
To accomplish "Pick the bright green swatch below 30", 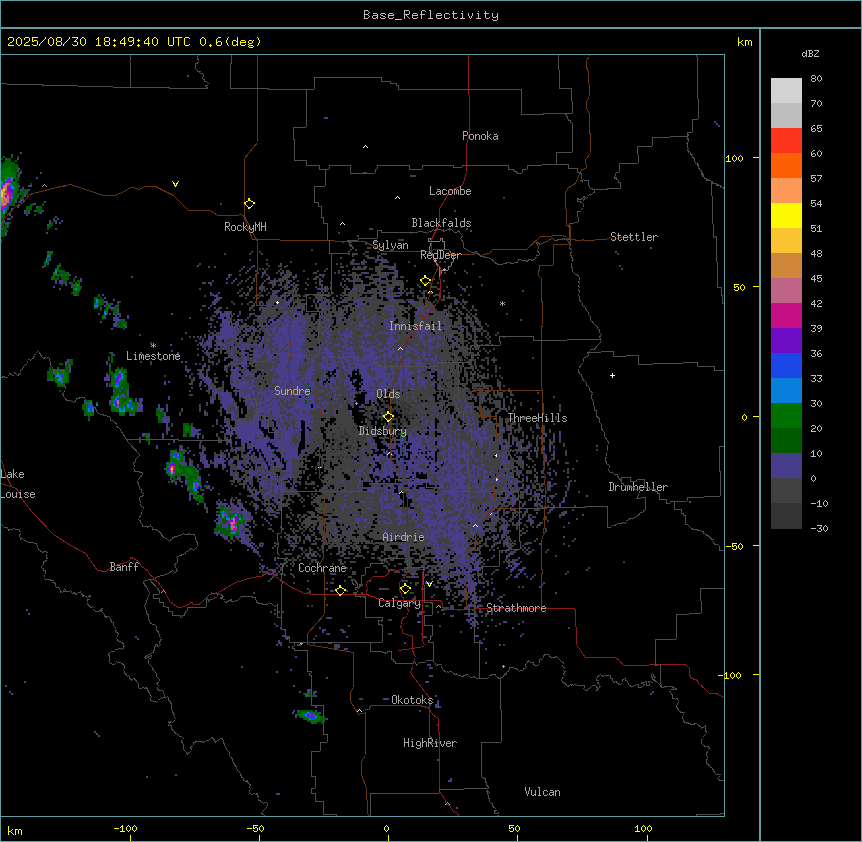I will pos(786,416).
